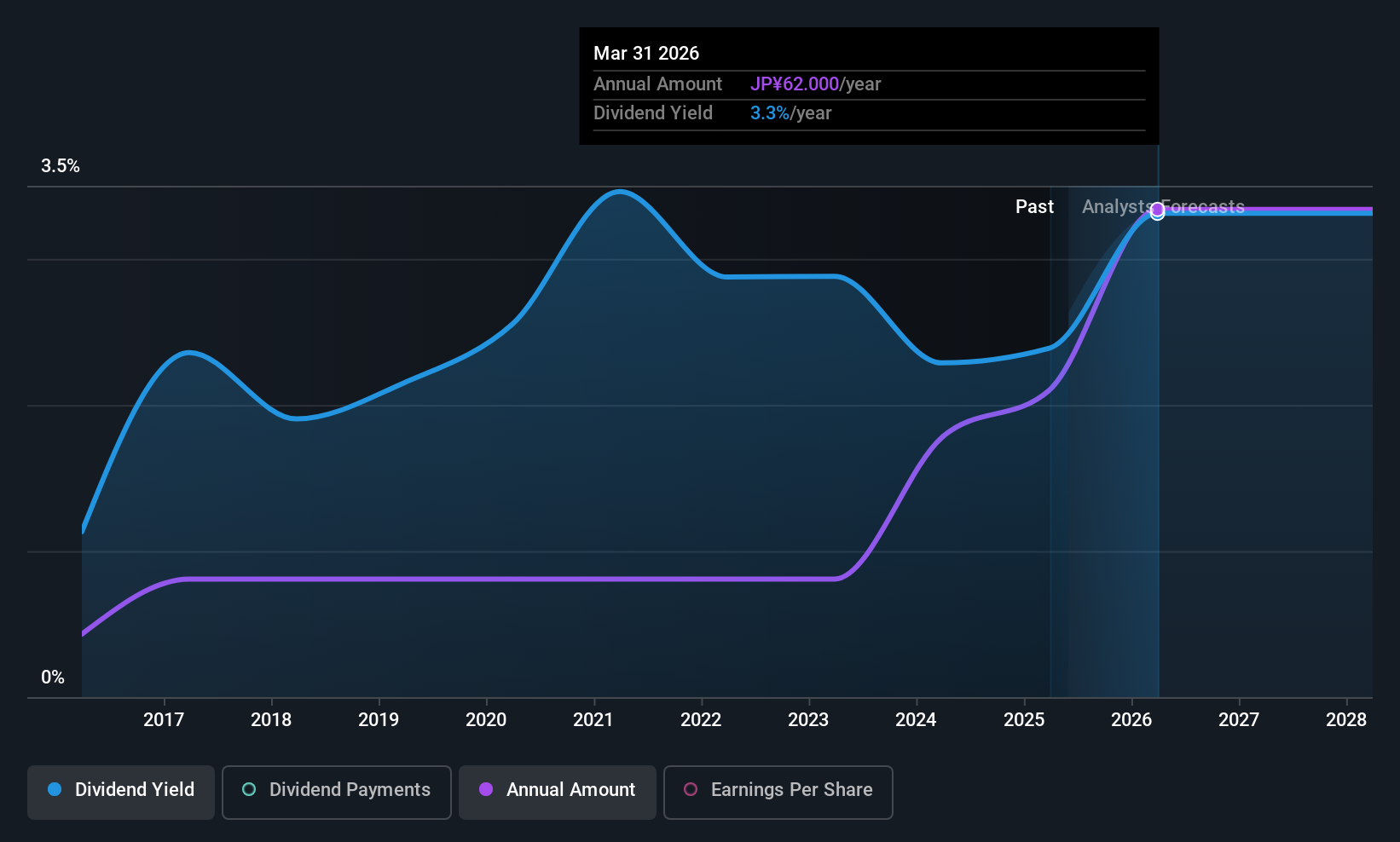Screen dimensions: 1400x842
Task: Click the 2023 x-axis label
Action: (808, 720)
